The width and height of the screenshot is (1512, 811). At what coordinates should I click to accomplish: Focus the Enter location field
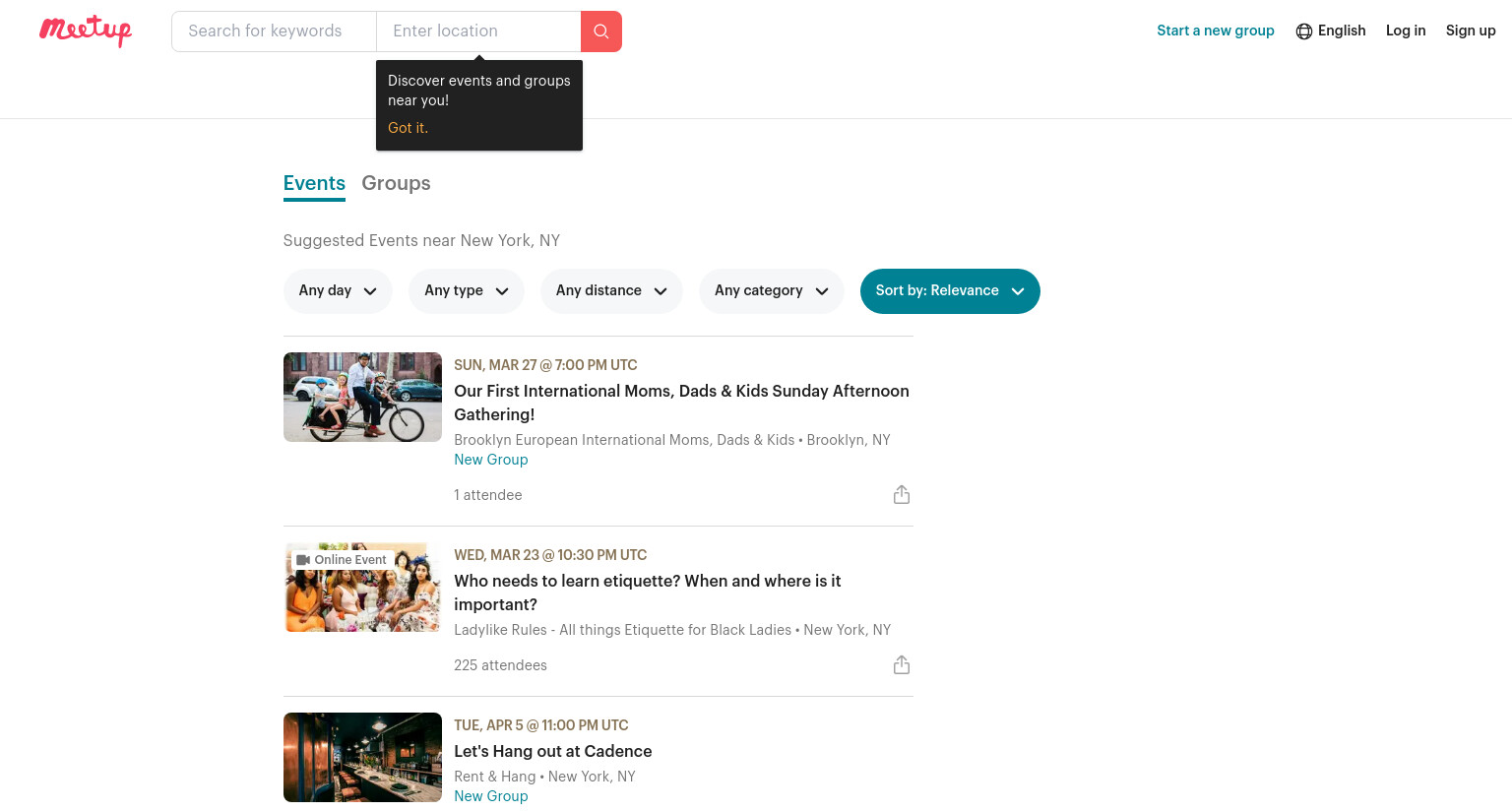click(478, 31)
